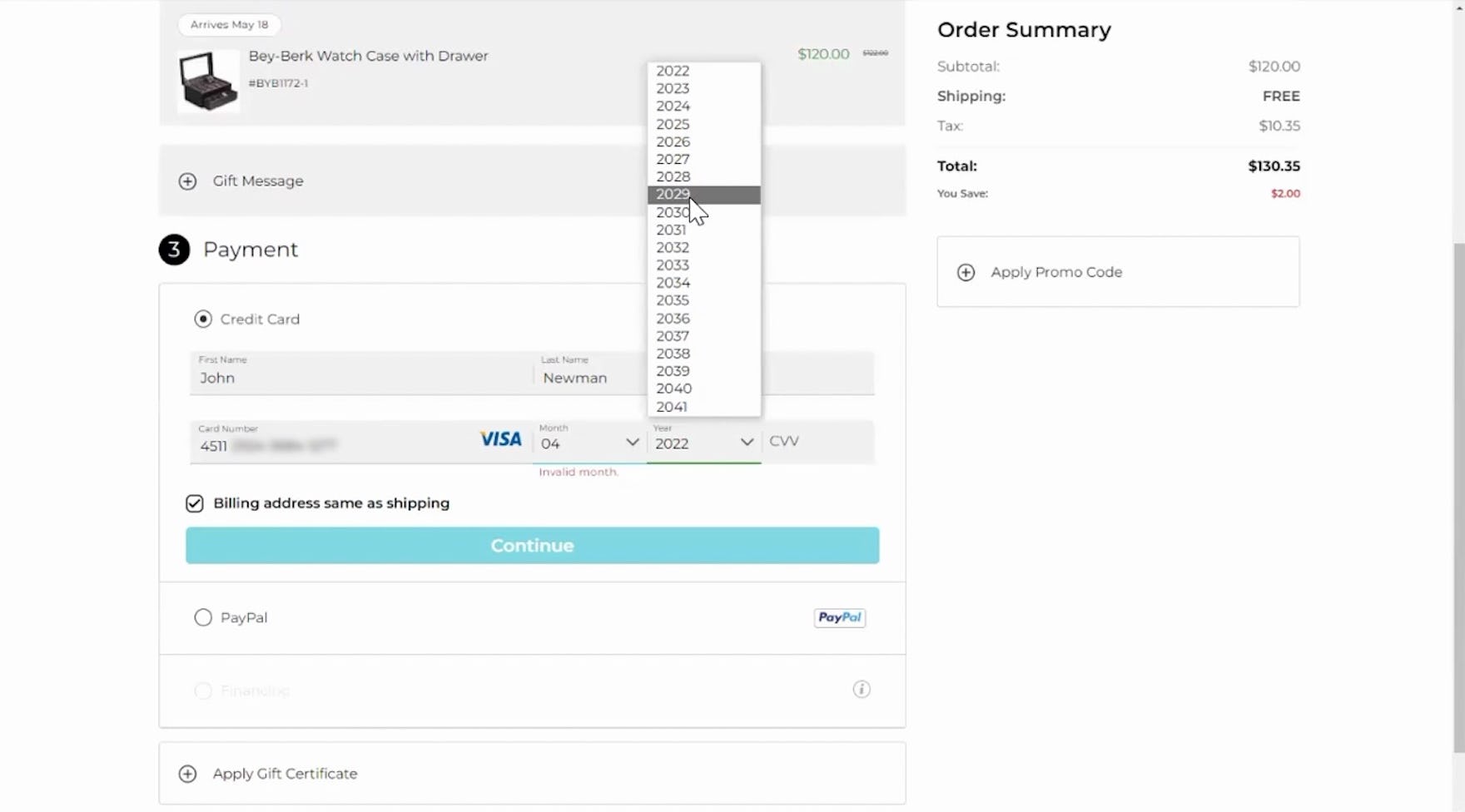
Task: Focus the CVV input field
Action: click(x=817, y=441)
